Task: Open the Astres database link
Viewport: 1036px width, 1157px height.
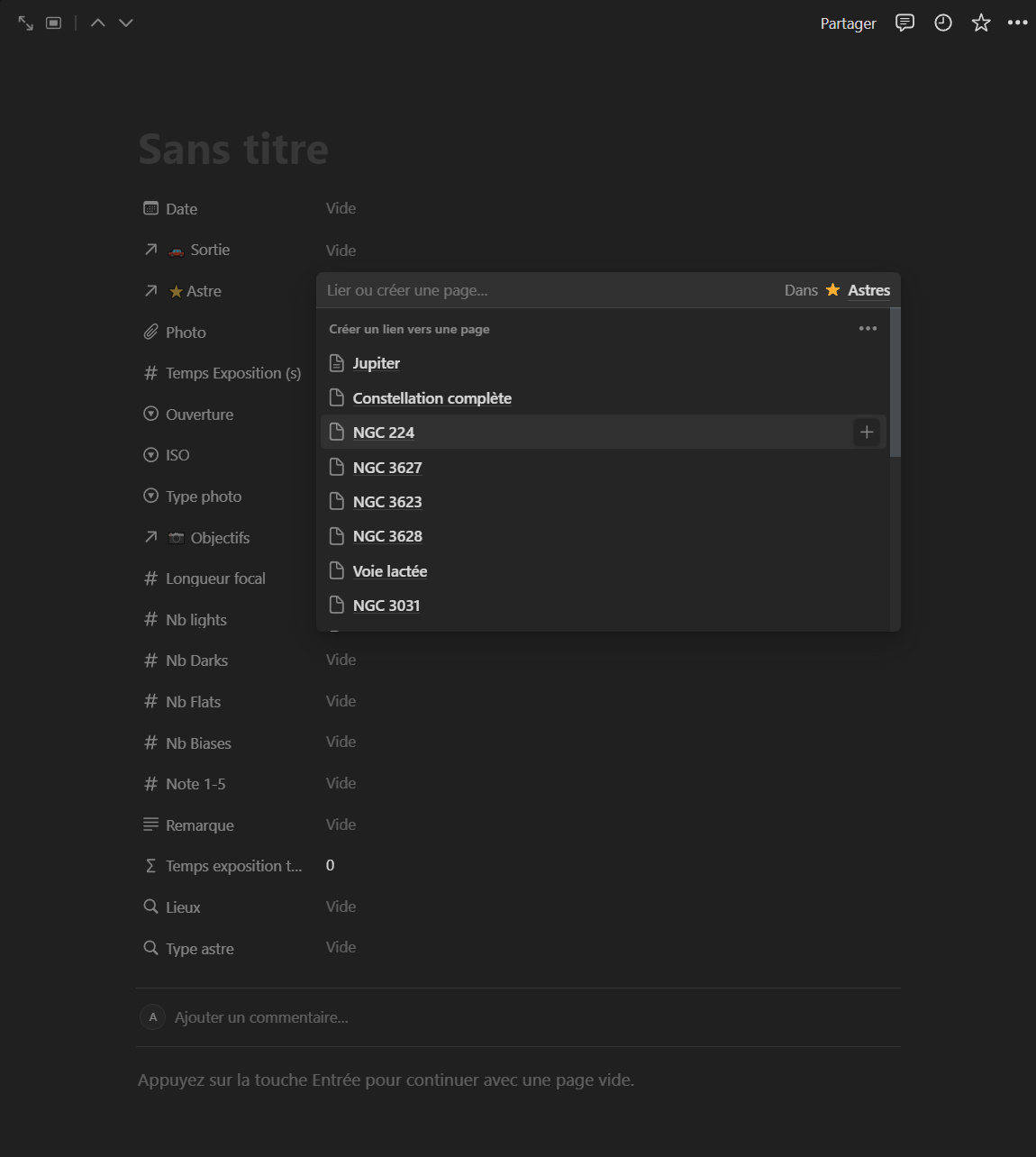Action: (x=868, y=290)
